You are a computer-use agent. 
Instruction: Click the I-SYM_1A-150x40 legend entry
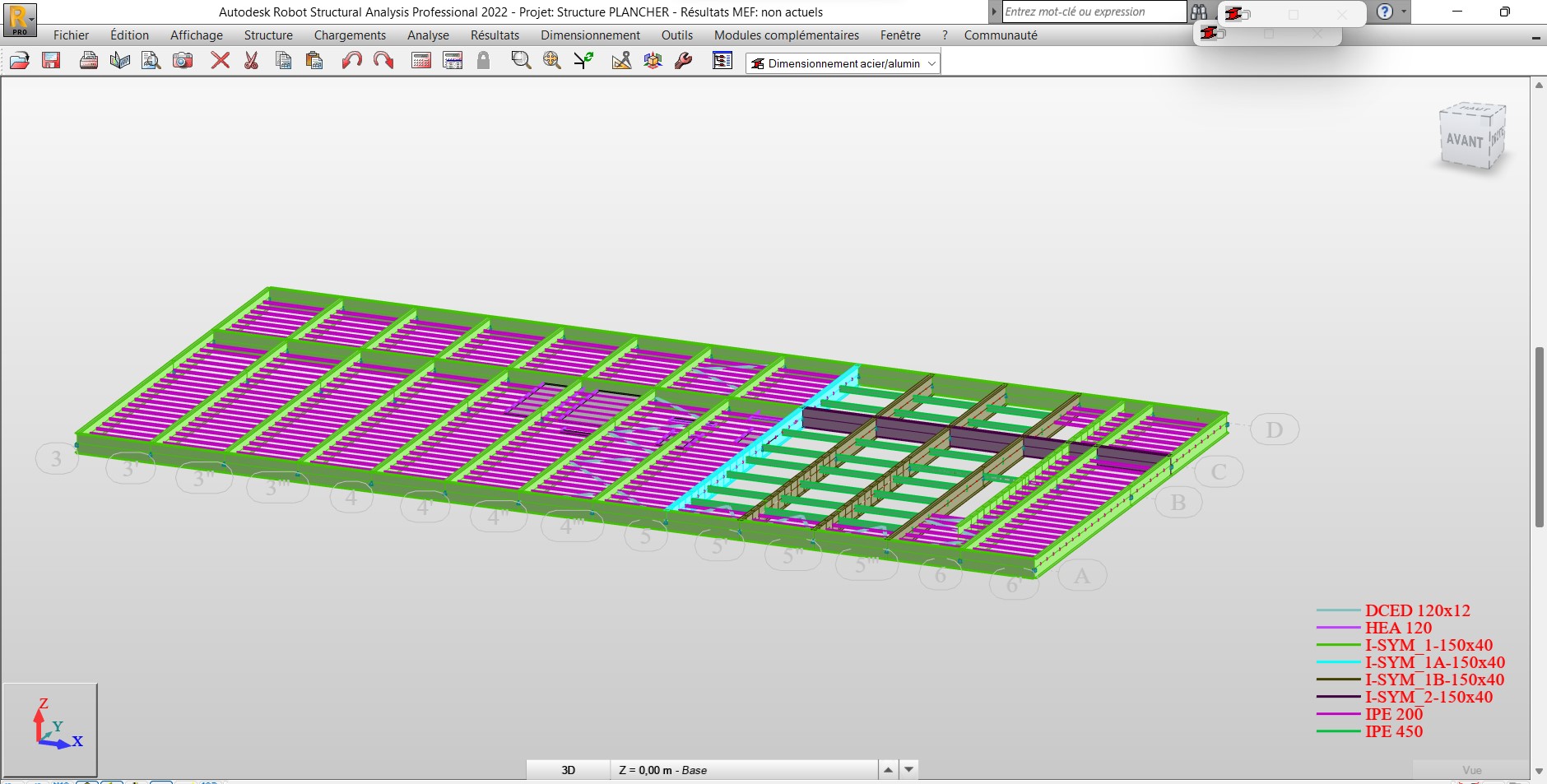(1435, 662)
